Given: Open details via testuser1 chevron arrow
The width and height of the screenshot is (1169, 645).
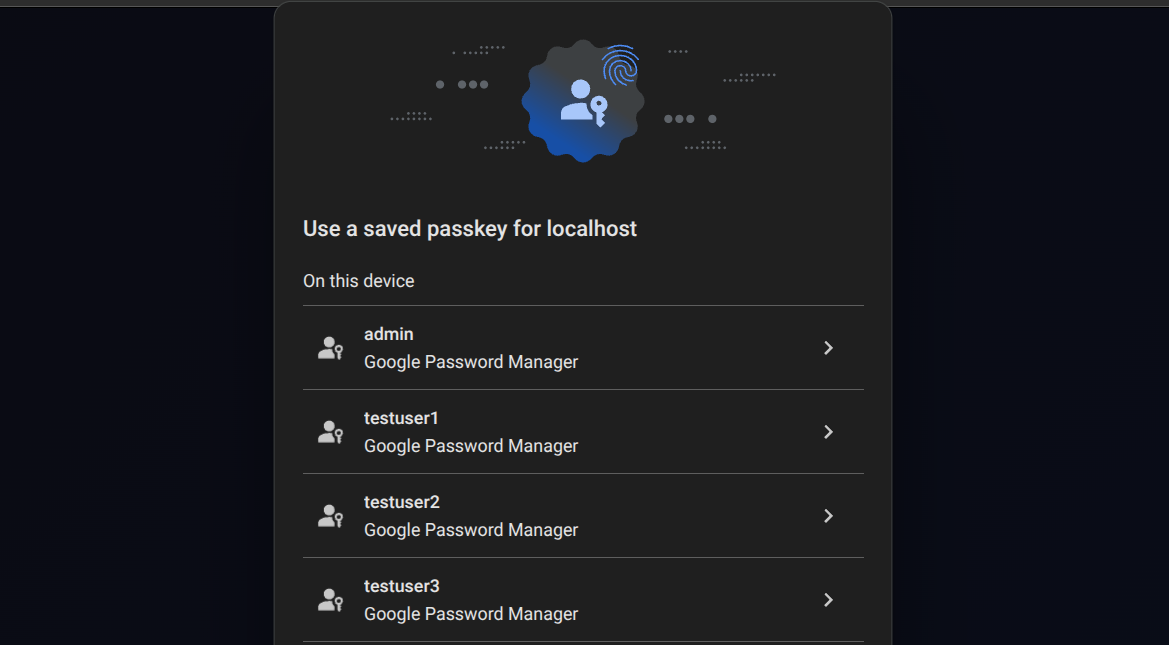Looking at the screenshot, I should tap(828, 431).
